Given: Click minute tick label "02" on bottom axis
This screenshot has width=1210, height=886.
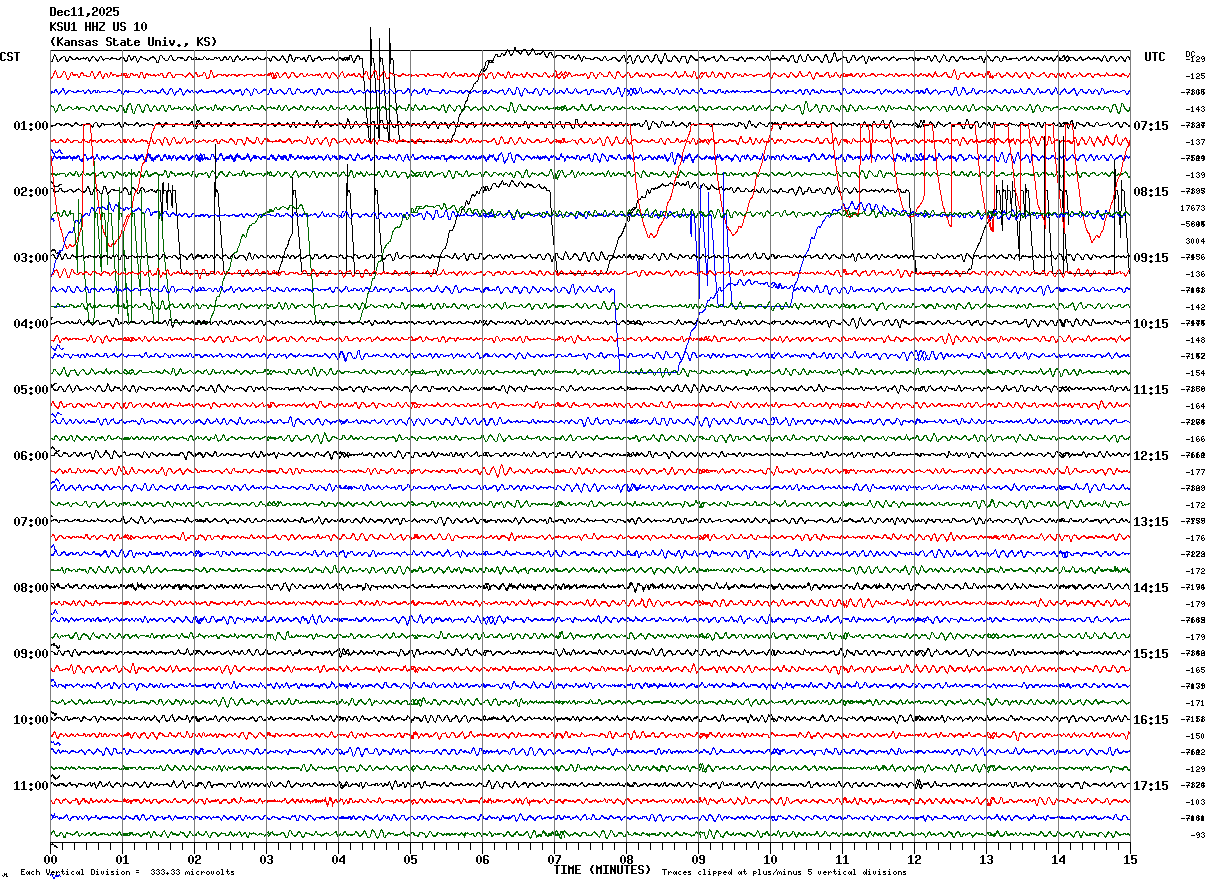Looking at the screenshot, I should click(194, 859).
